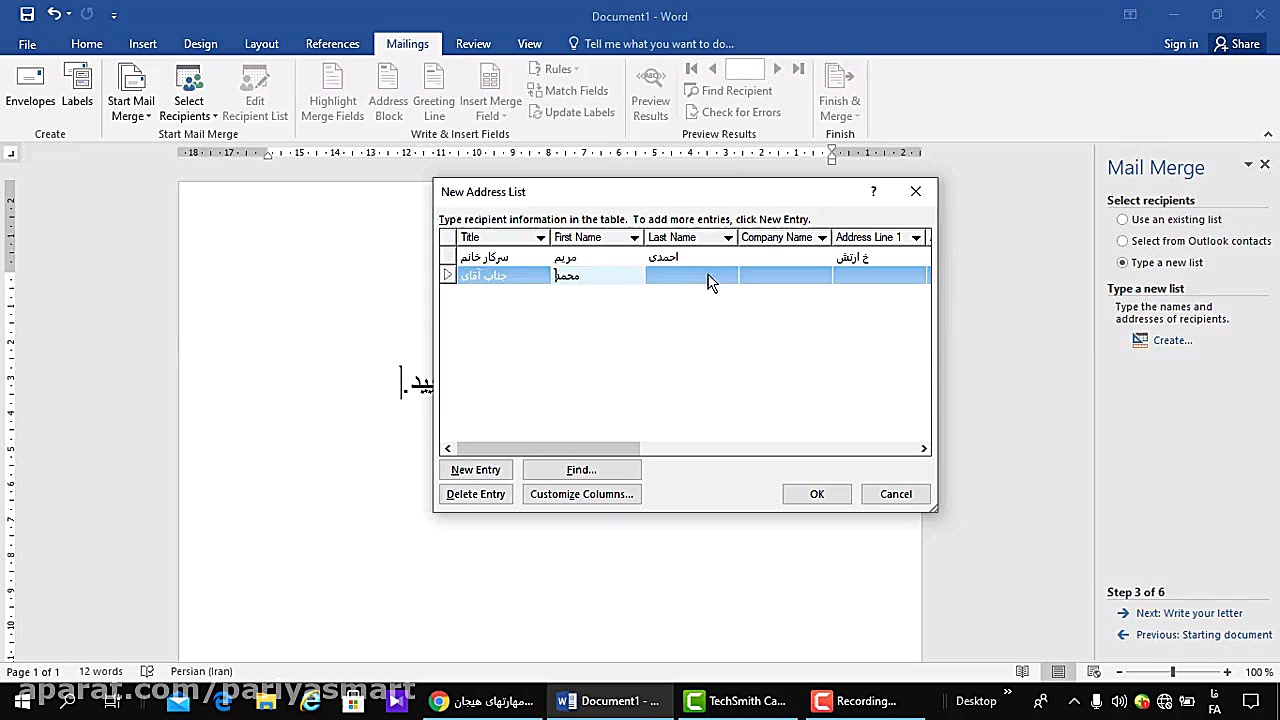This screenshot has width=1280, height=720.
Task: Click the Find... button in the dialog
Action: [581, 470]
